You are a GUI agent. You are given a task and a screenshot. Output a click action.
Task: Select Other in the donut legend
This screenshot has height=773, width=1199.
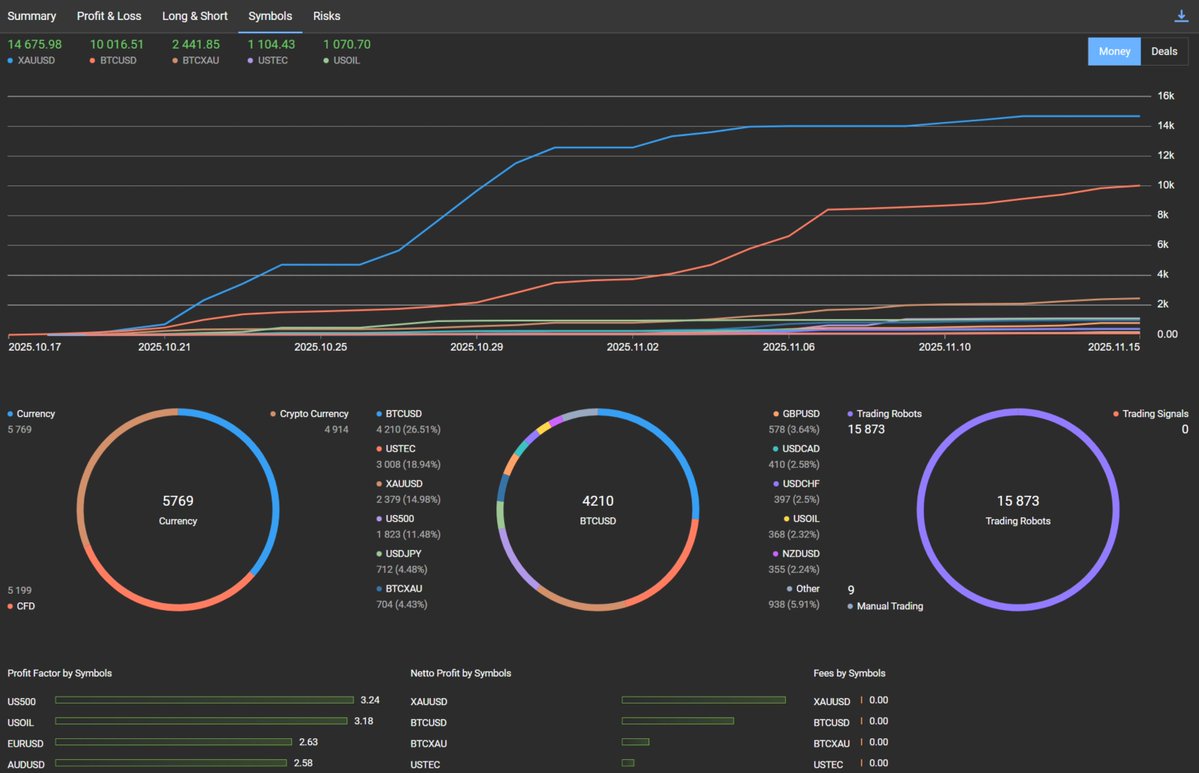(803, 589)
